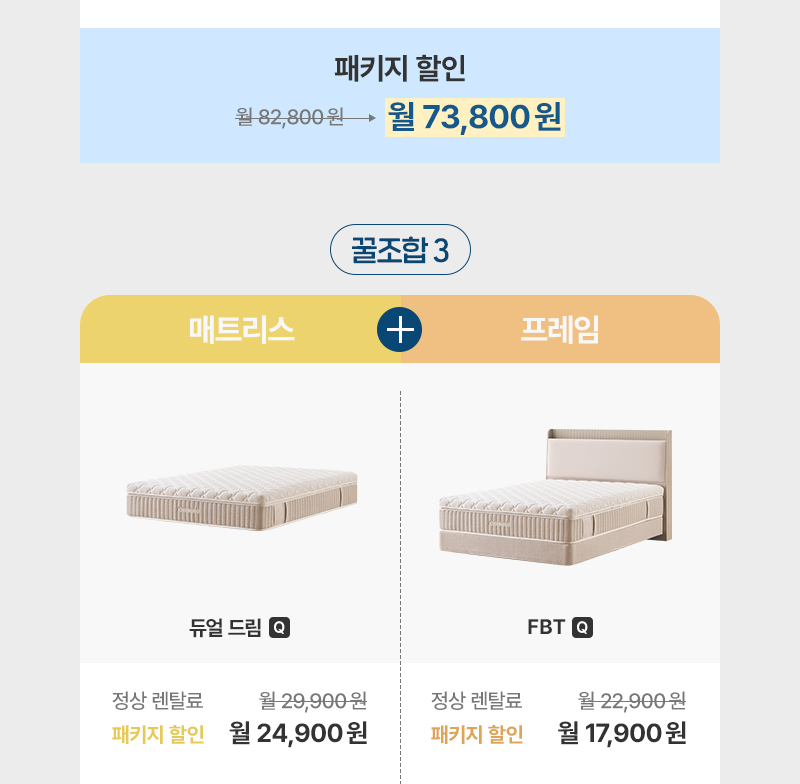Viewport: 800px width, 784px height.
Task: Click frame regular price 월 22,900원
Action: click(x=632, y=700)
